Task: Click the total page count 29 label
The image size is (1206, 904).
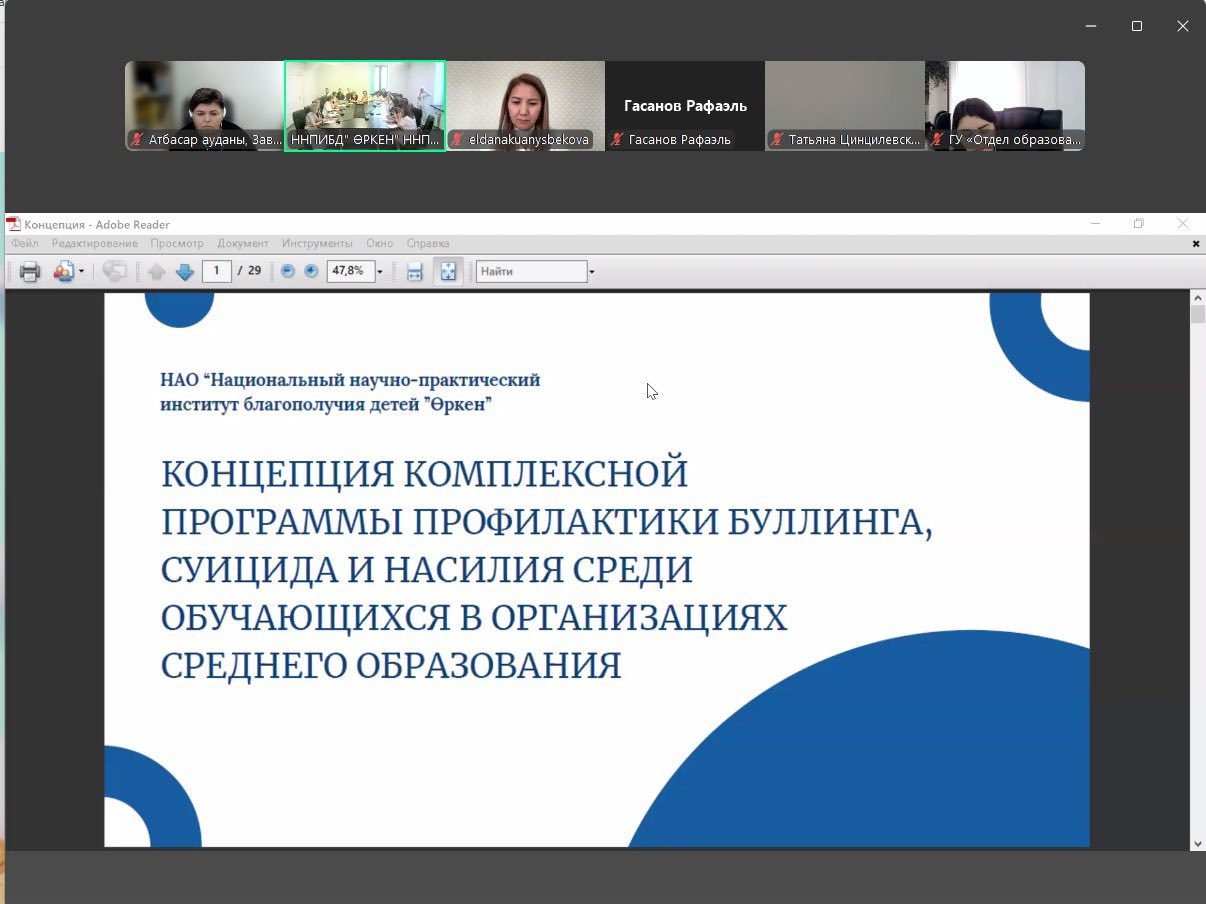Action: (254, 271)
